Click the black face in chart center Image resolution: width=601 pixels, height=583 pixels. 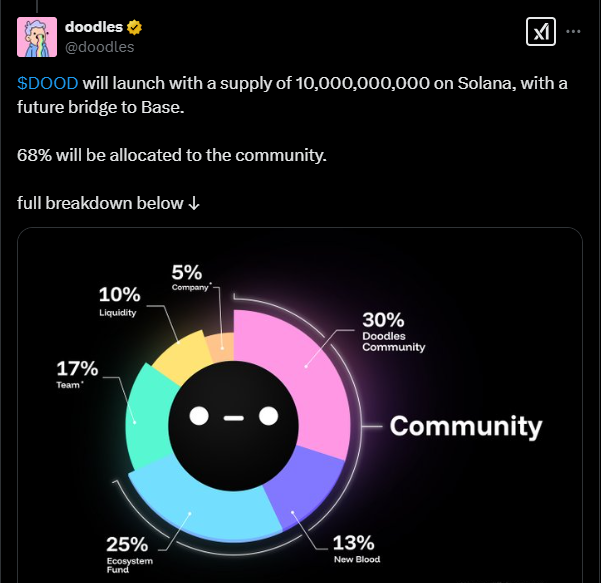[x=233, y=425]
